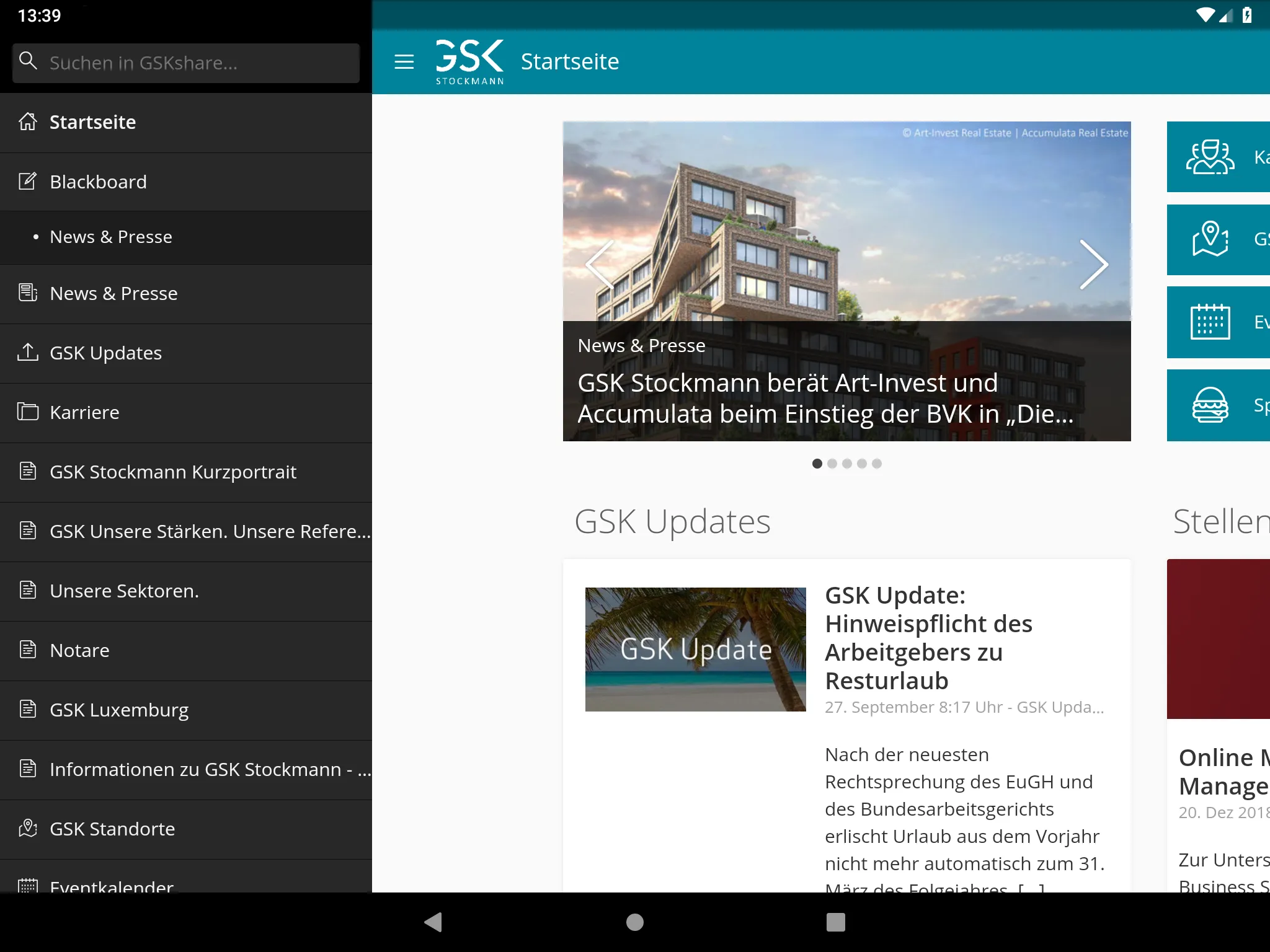Viewport: 1270px width, 952px height.
Task: Expand the Informationen zu GSK Stockmann entry
Action: tap(186, 769)
